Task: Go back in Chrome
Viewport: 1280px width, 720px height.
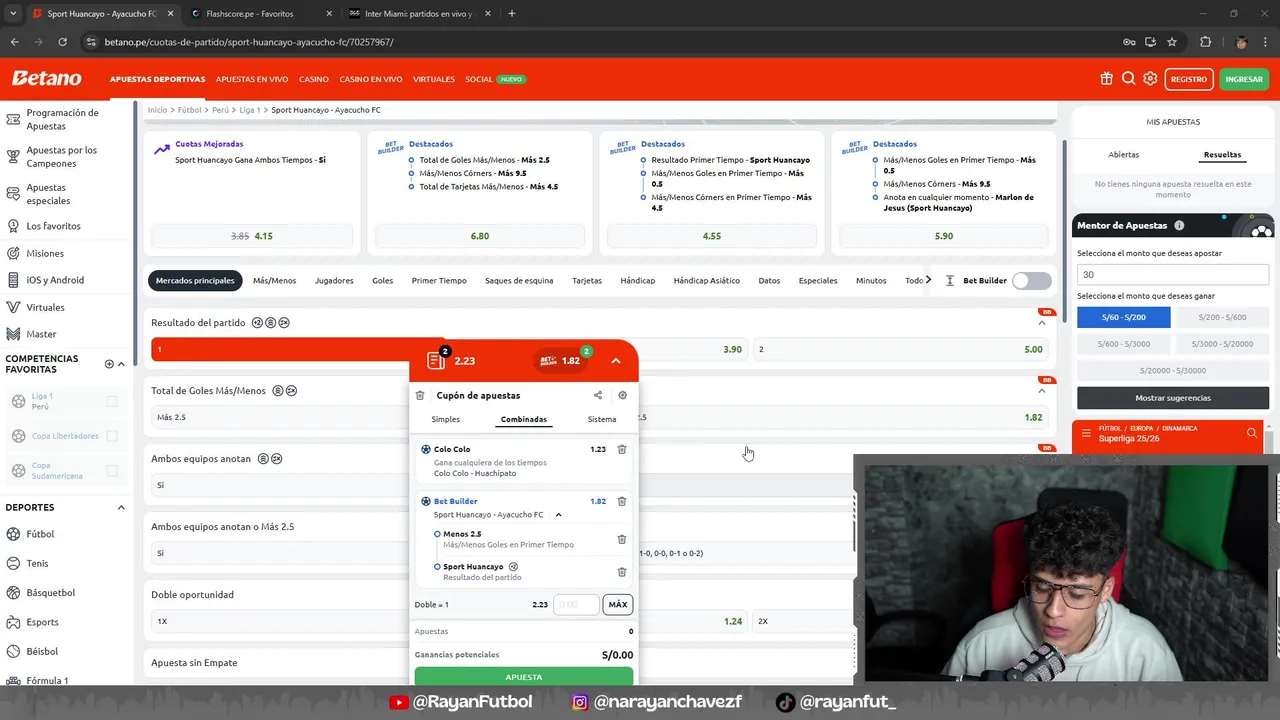Action: 14,42
